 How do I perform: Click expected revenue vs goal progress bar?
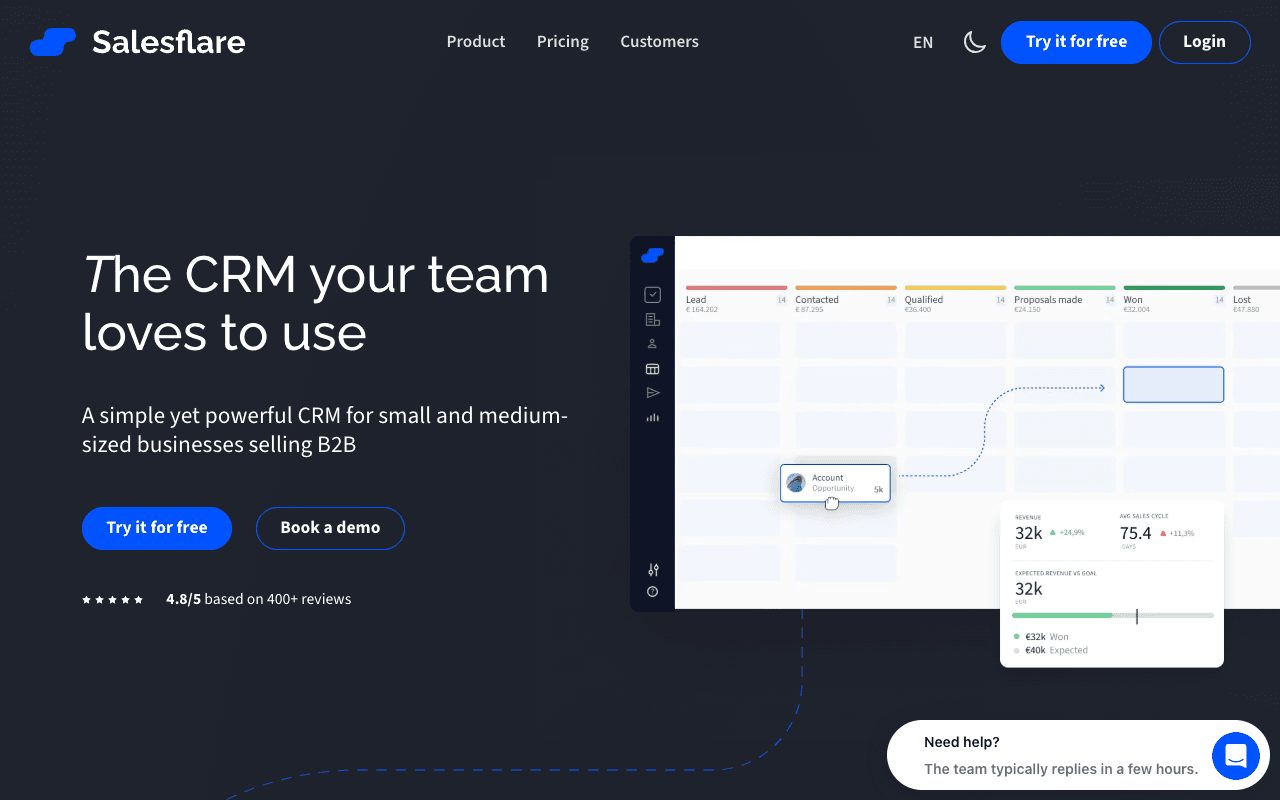pyautogui.click(x=1113, y=615)
